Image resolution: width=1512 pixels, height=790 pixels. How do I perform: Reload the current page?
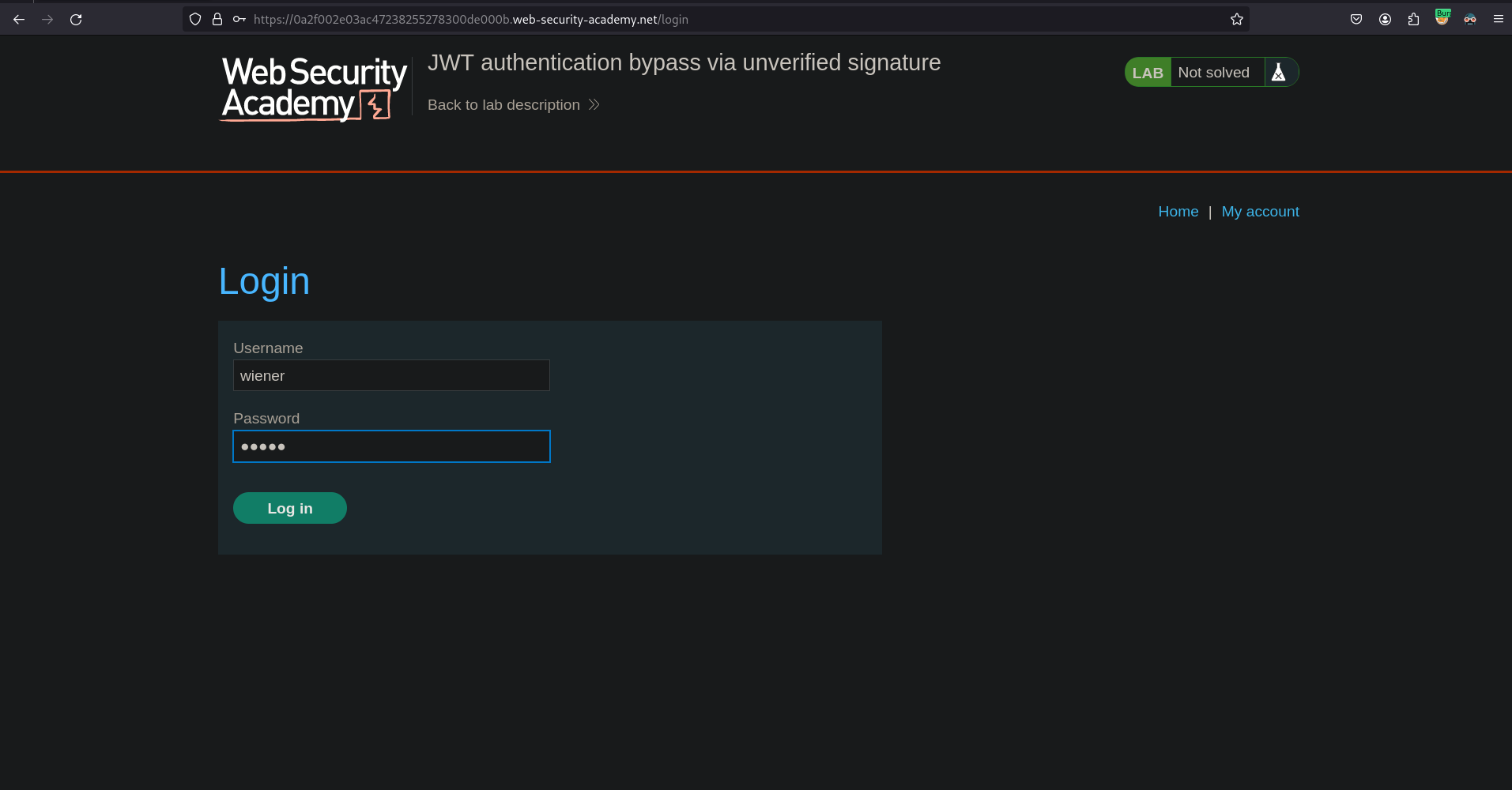point(76,19)
